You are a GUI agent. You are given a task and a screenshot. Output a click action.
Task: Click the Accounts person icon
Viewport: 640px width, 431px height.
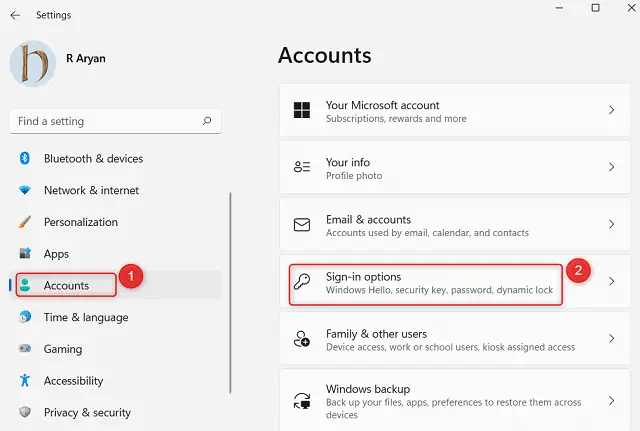coord(25,285)
